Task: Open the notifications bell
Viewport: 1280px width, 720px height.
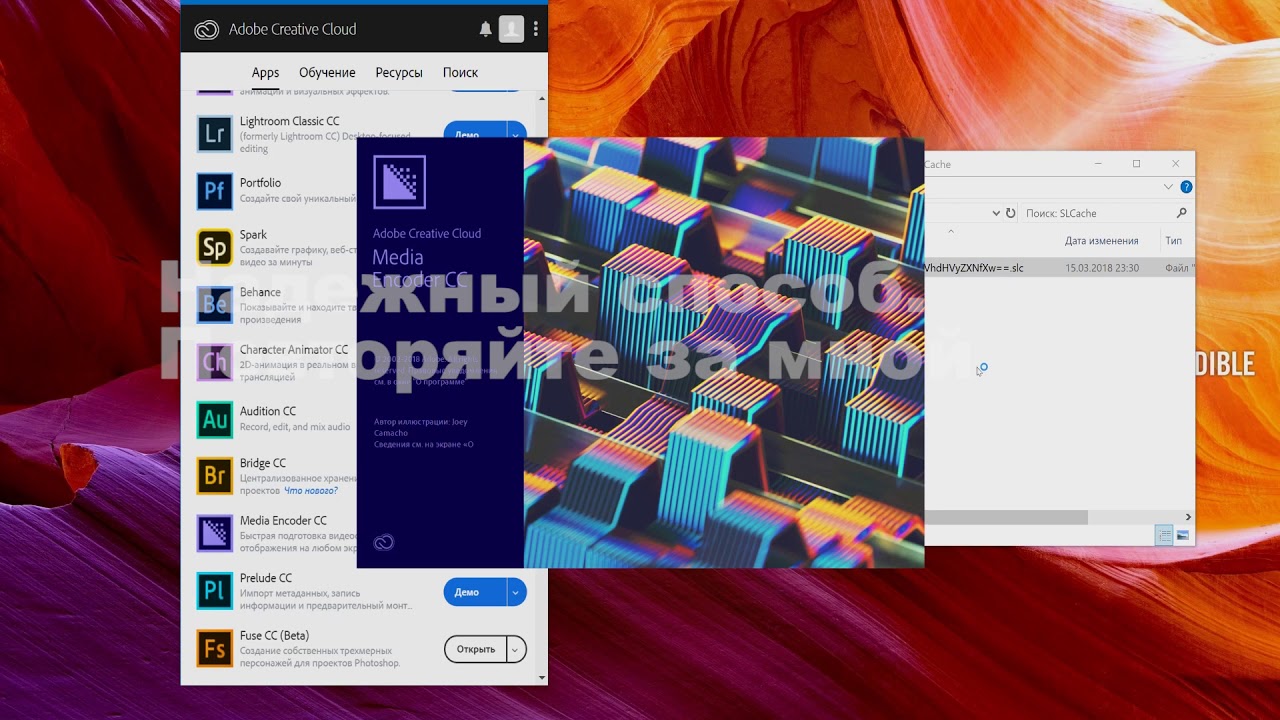Action: point(486,30)
